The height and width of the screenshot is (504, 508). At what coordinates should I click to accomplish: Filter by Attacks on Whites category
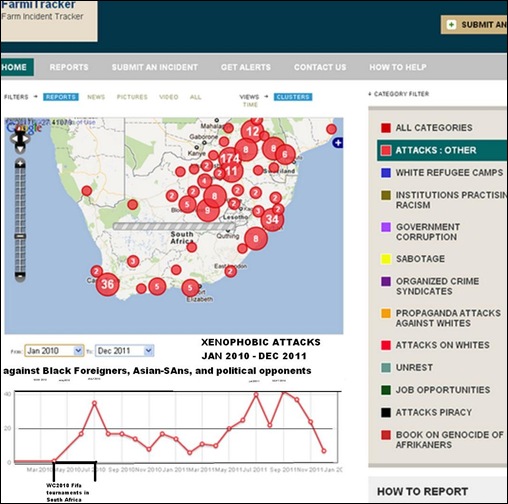[x=435, y=345]
